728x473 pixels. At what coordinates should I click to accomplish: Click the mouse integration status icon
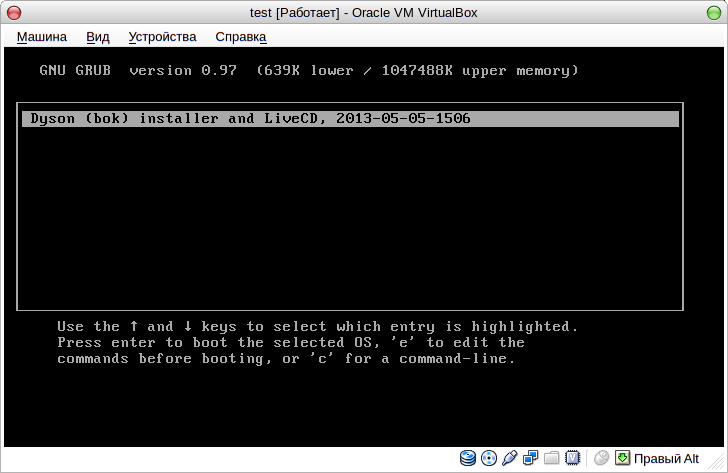601,458
